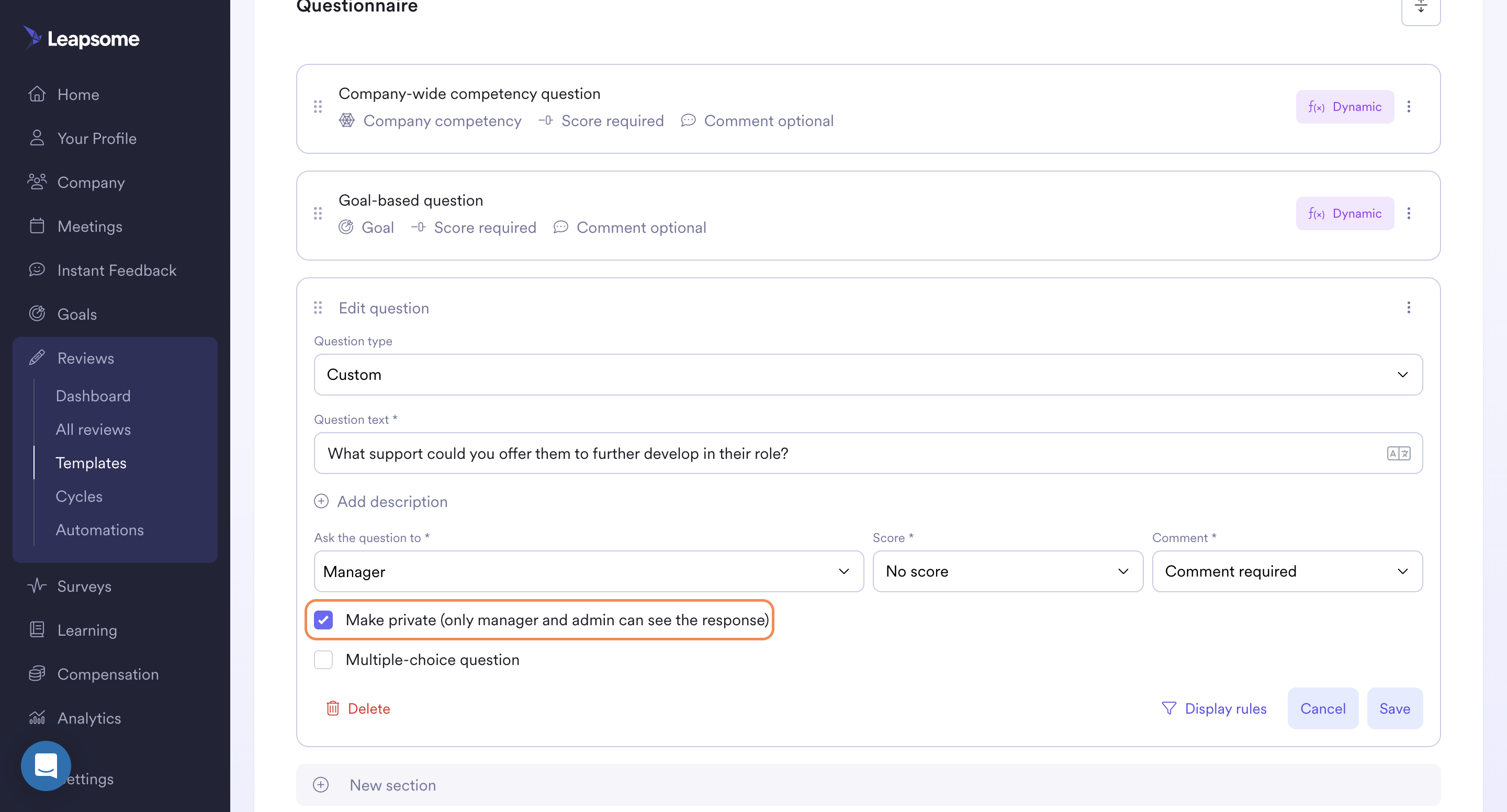This screenshot has height=812, width=1507.
Task: Open the Score dropdown showing No score
Action: tap(1007, 571)
